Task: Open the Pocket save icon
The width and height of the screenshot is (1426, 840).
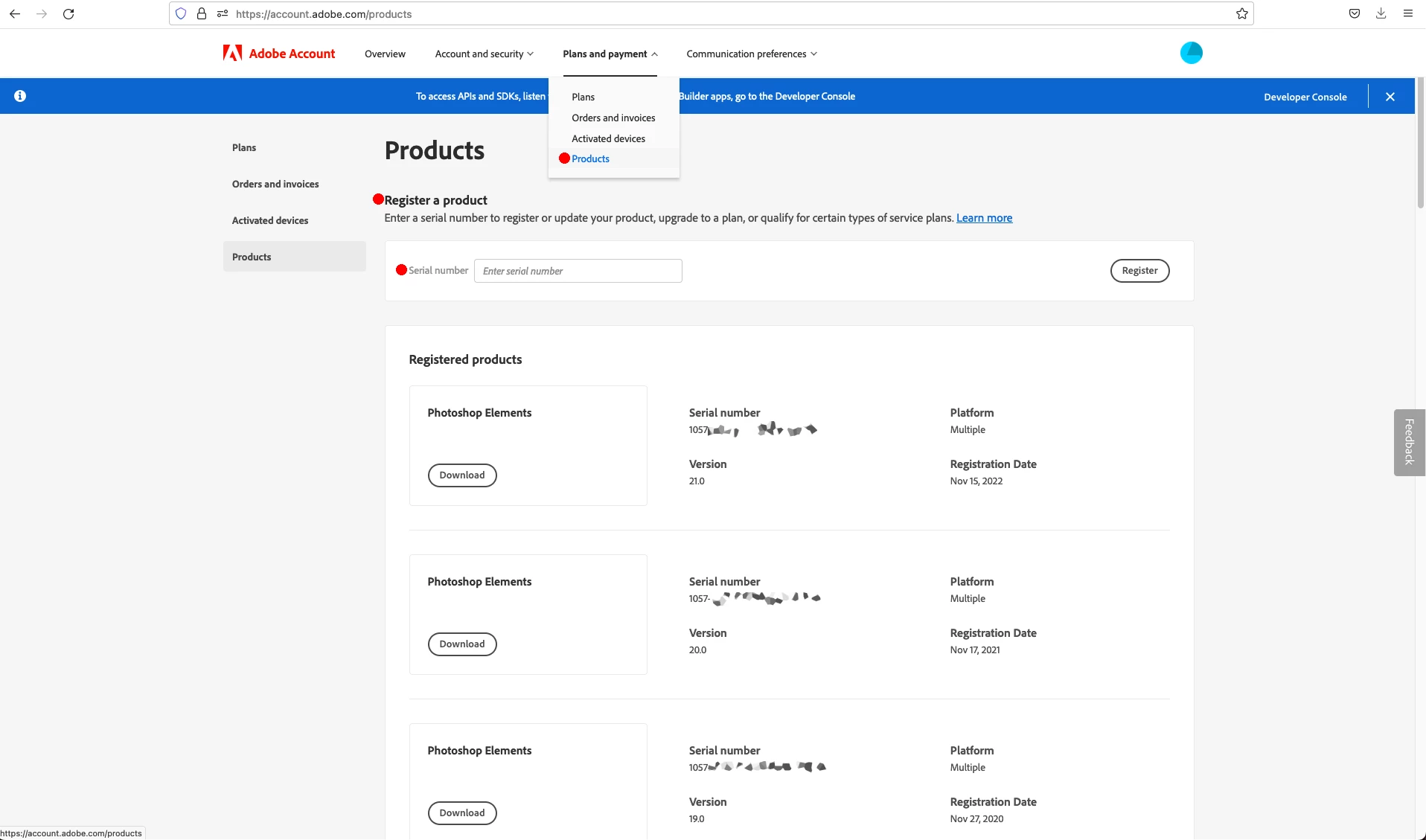Action: coord(1355,13)
